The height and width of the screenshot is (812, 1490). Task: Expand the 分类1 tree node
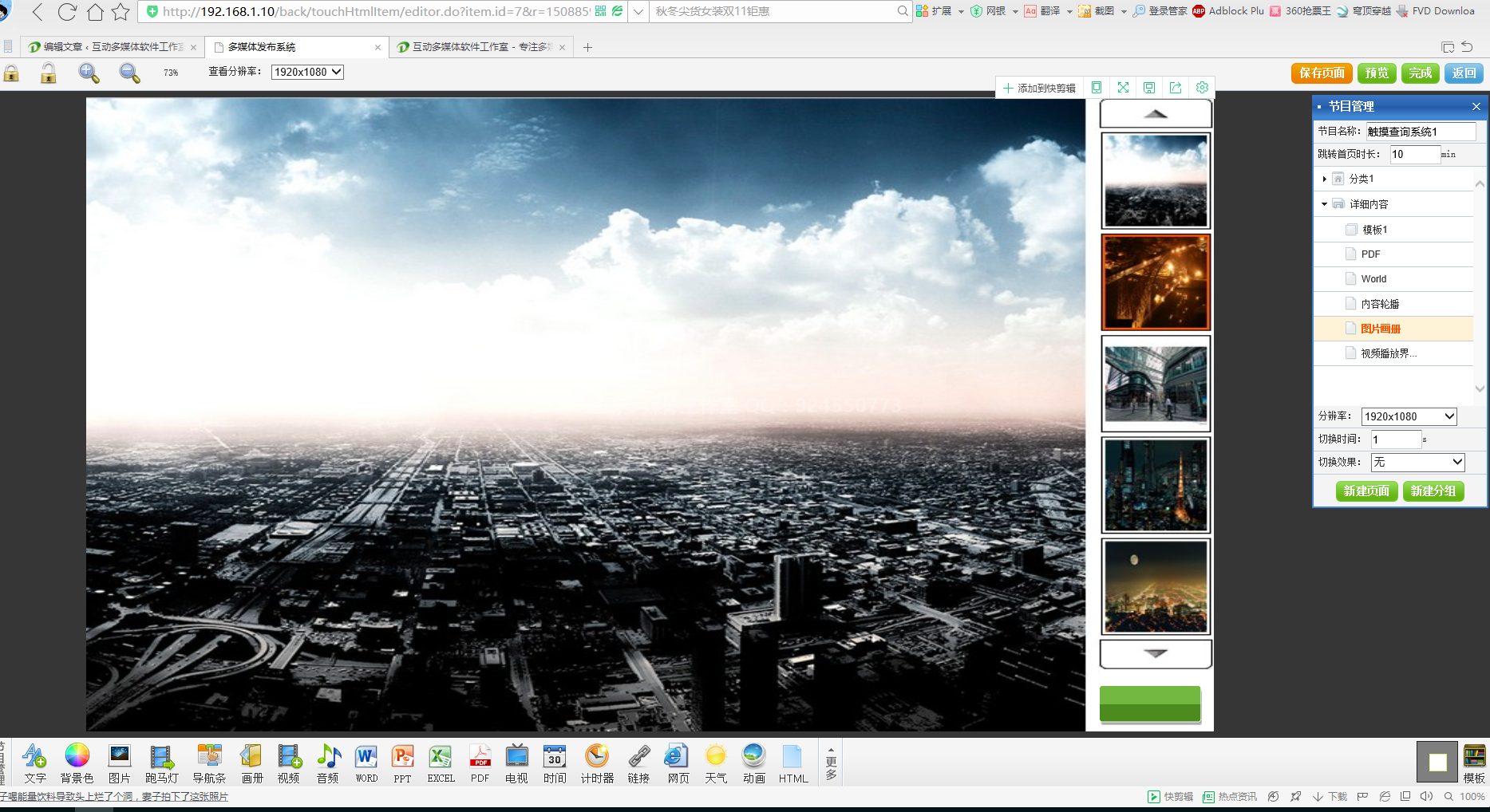coord(1325,179)
